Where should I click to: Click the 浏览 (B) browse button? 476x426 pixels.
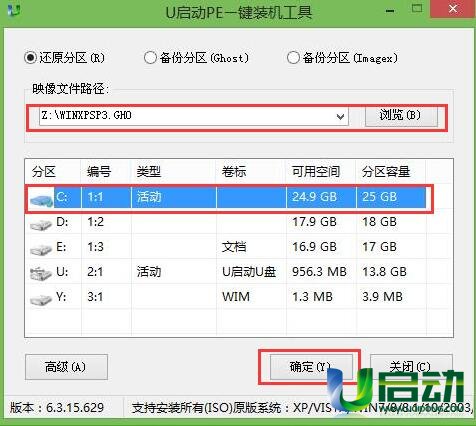(401, 116)
